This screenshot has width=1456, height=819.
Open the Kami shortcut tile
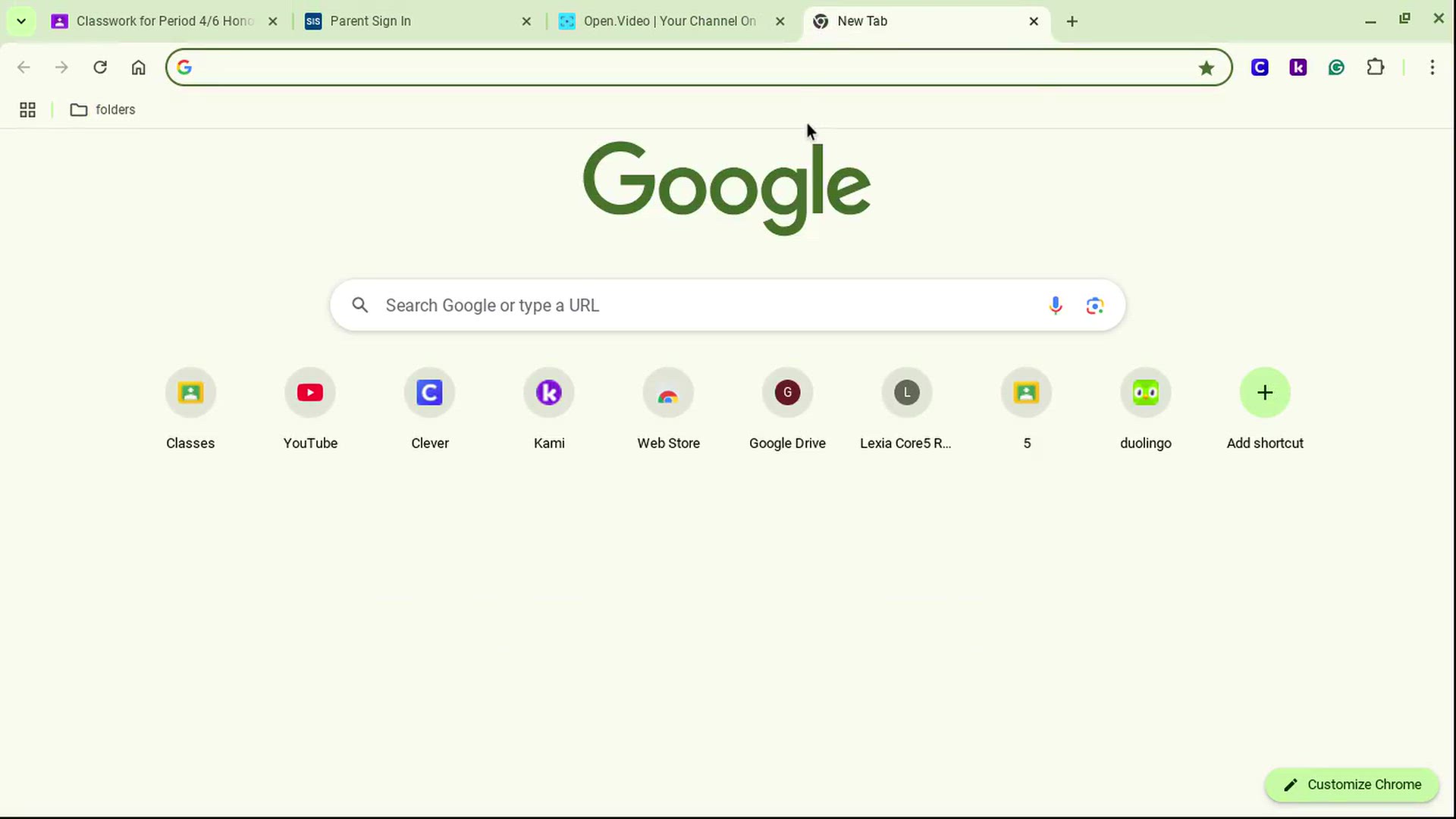coord(548,393)
